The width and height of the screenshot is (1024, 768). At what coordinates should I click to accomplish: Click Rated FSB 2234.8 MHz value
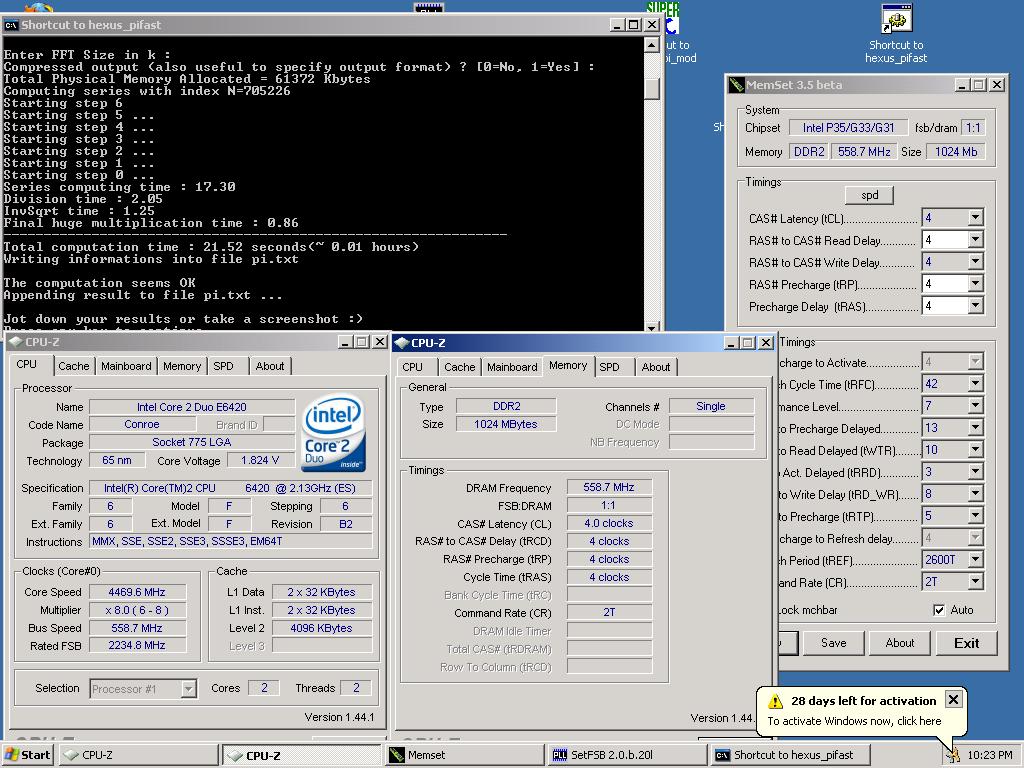tap(137, 645)
